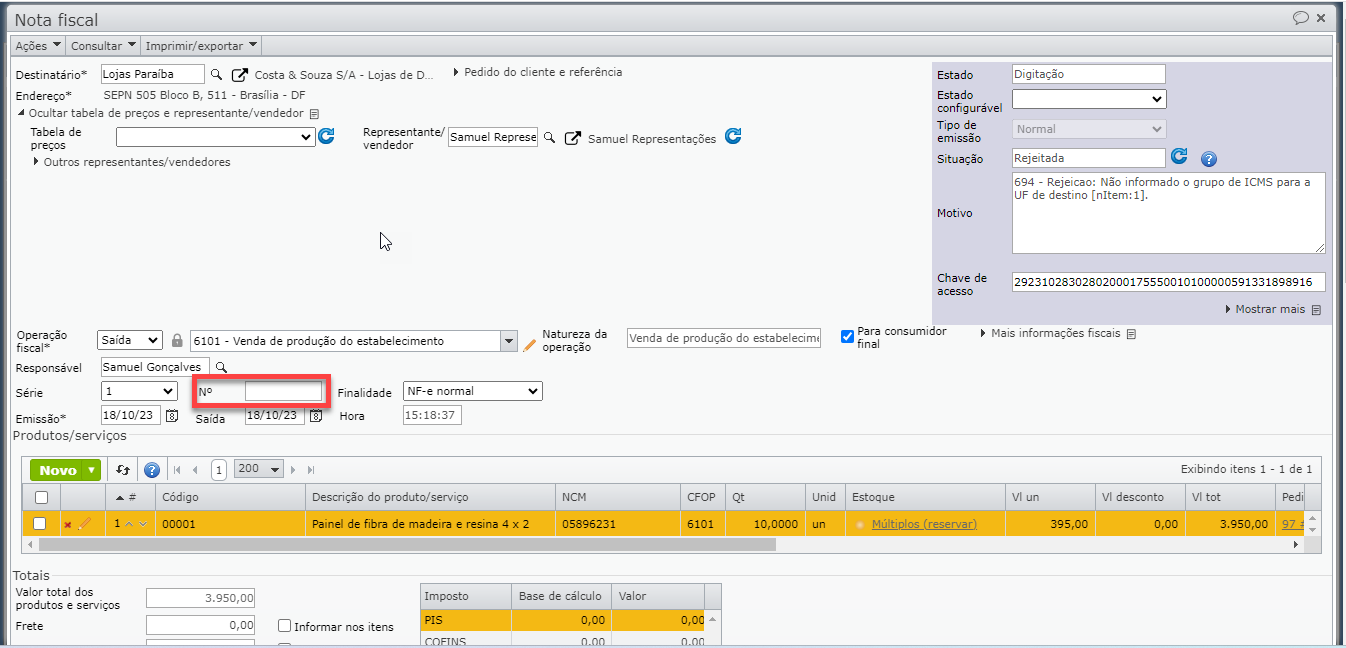
Task: Click the help icon beside Situação
Action: pyautogui.click(x=1208, y=159)
